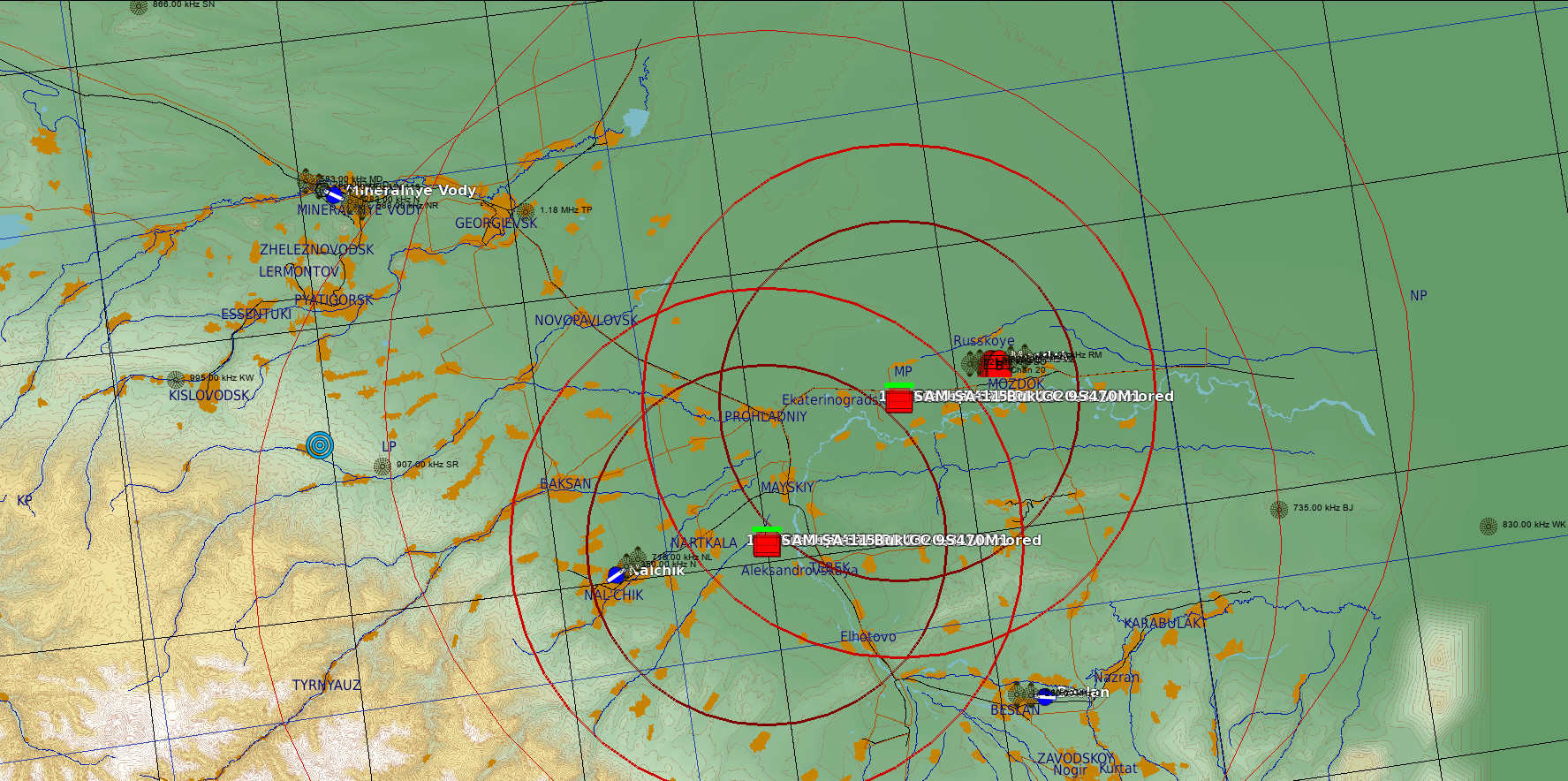Click the 995.00 kHz KW beacon icon

(177, 380)
